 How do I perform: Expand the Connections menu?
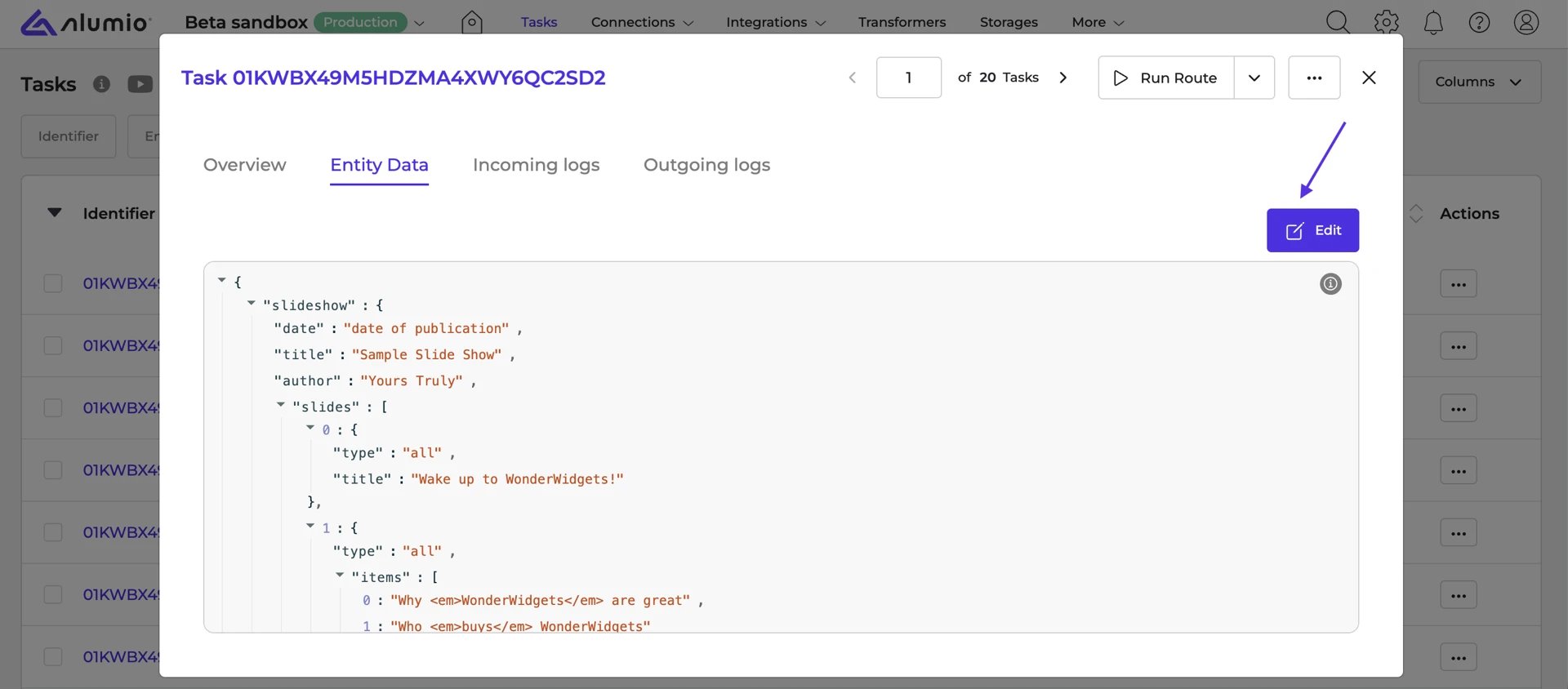coord(642,22)
